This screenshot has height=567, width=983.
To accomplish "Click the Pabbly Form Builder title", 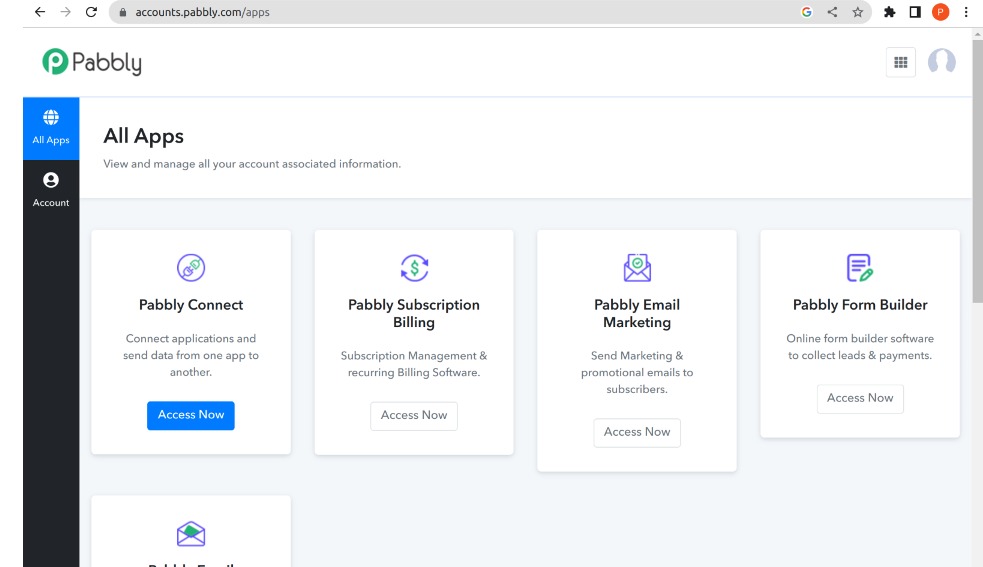I will (860, 305).
